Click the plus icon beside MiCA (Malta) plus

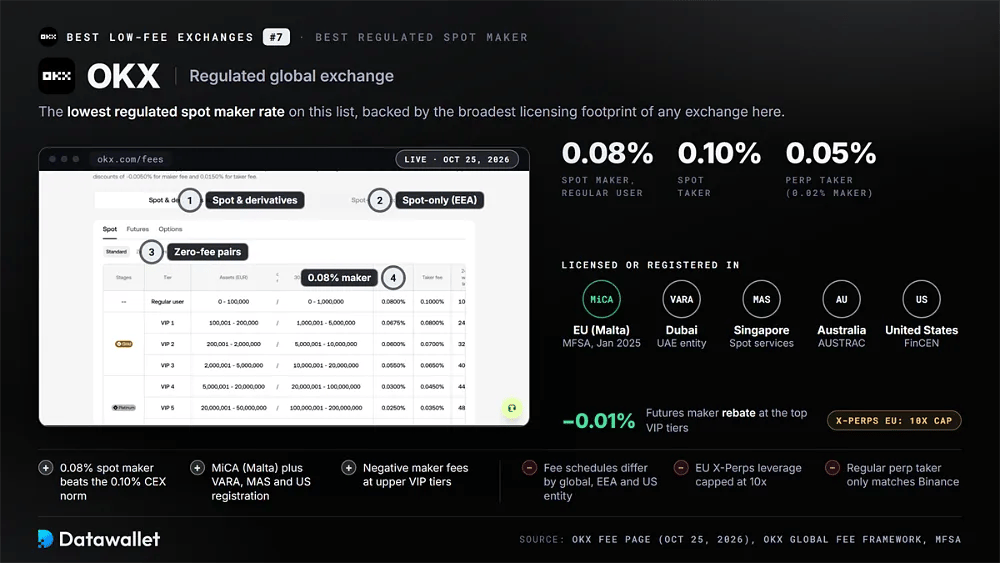197,468
